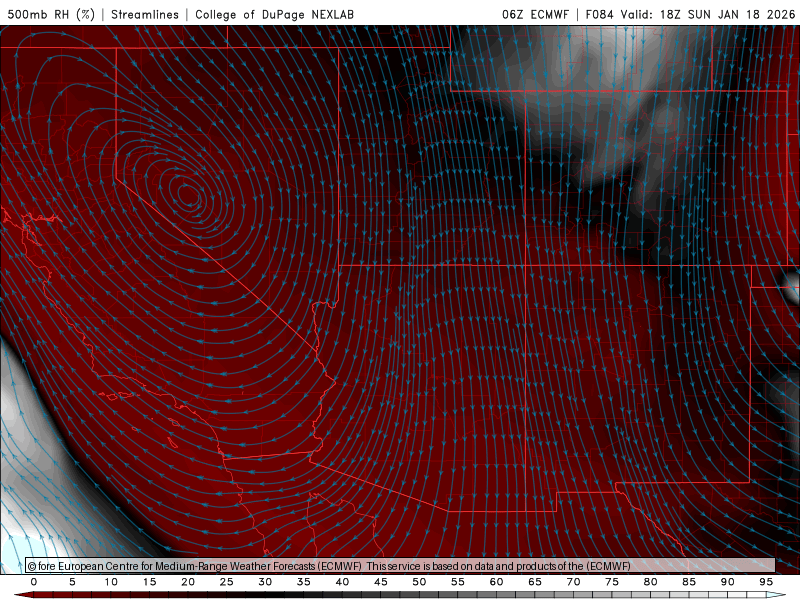This screenshot has width=800, height=600.
Task: Click the "50" color scale label
Action: 419,582
